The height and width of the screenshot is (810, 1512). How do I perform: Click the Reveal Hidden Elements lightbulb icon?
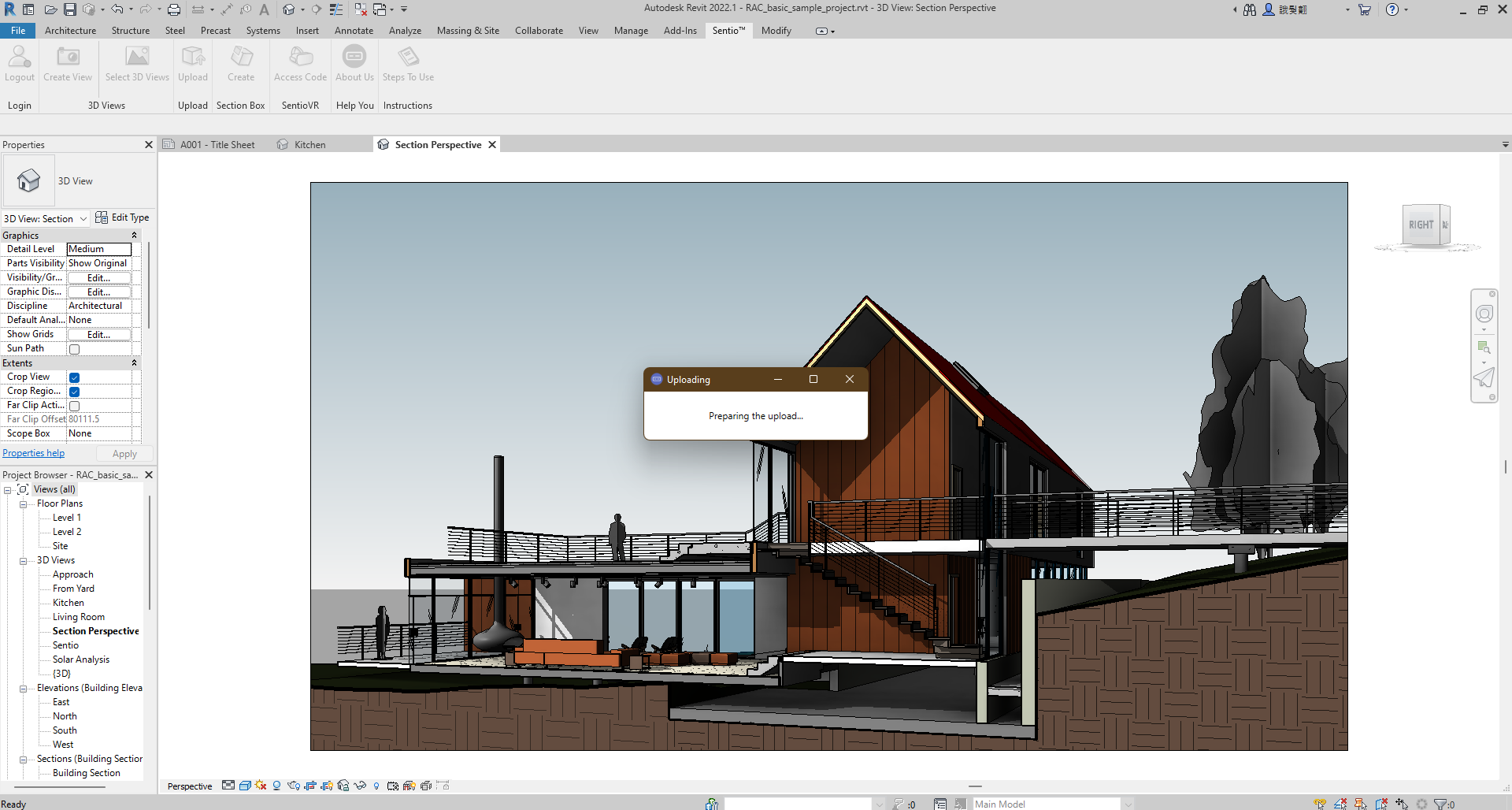pyautogui.click(x=376, y=786)
